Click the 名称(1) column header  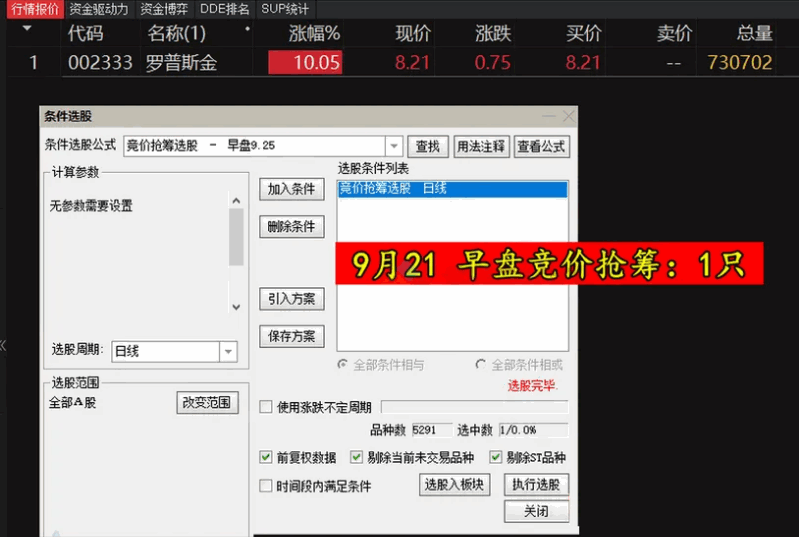click(176, 34)
